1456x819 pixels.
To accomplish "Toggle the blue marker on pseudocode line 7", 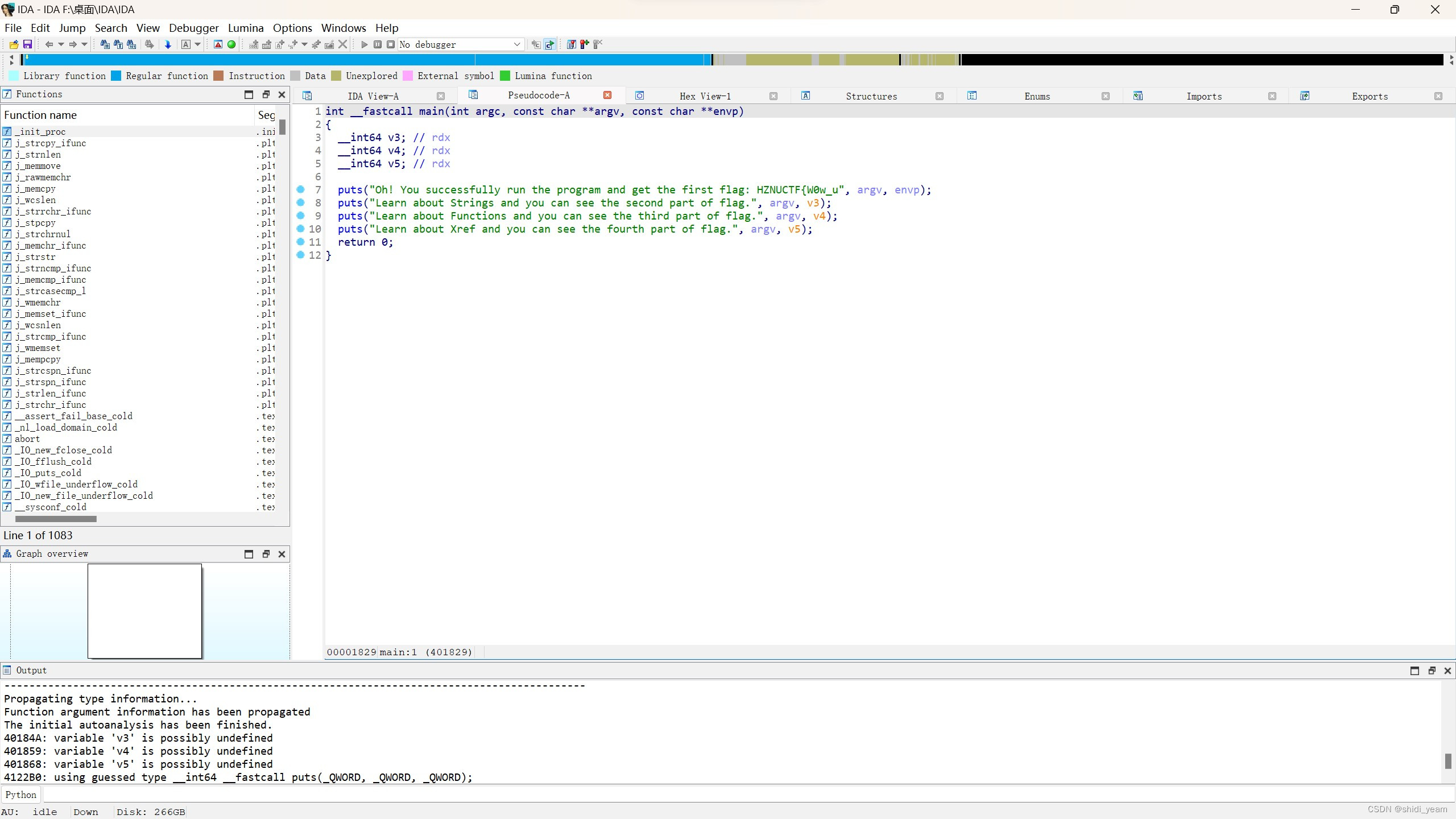I will pos(300,189).
